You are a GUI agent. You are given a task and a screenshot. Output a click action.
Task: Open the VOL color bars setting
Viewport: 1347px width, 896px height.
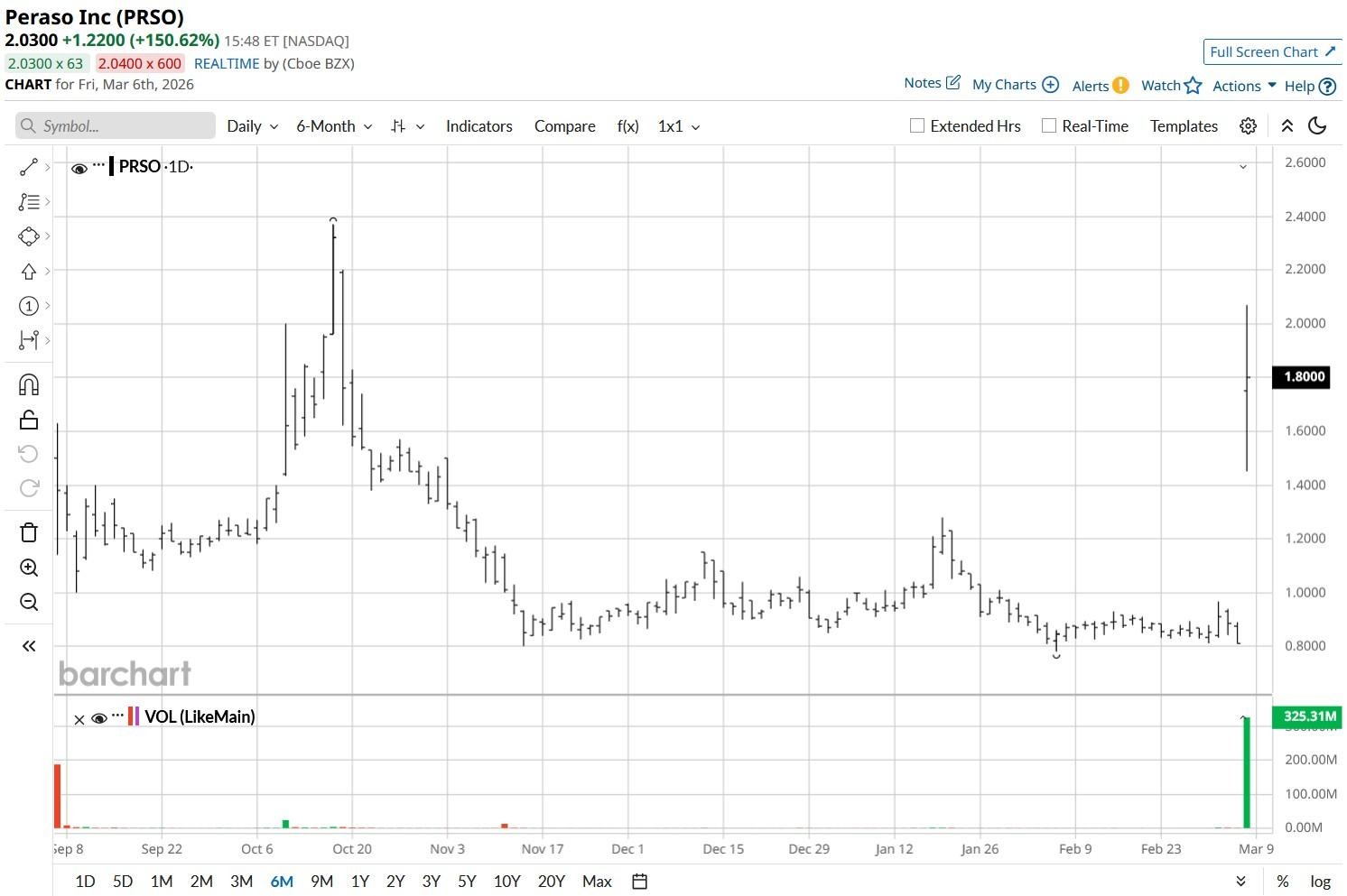pyautogui.click(x=134, y=717)
